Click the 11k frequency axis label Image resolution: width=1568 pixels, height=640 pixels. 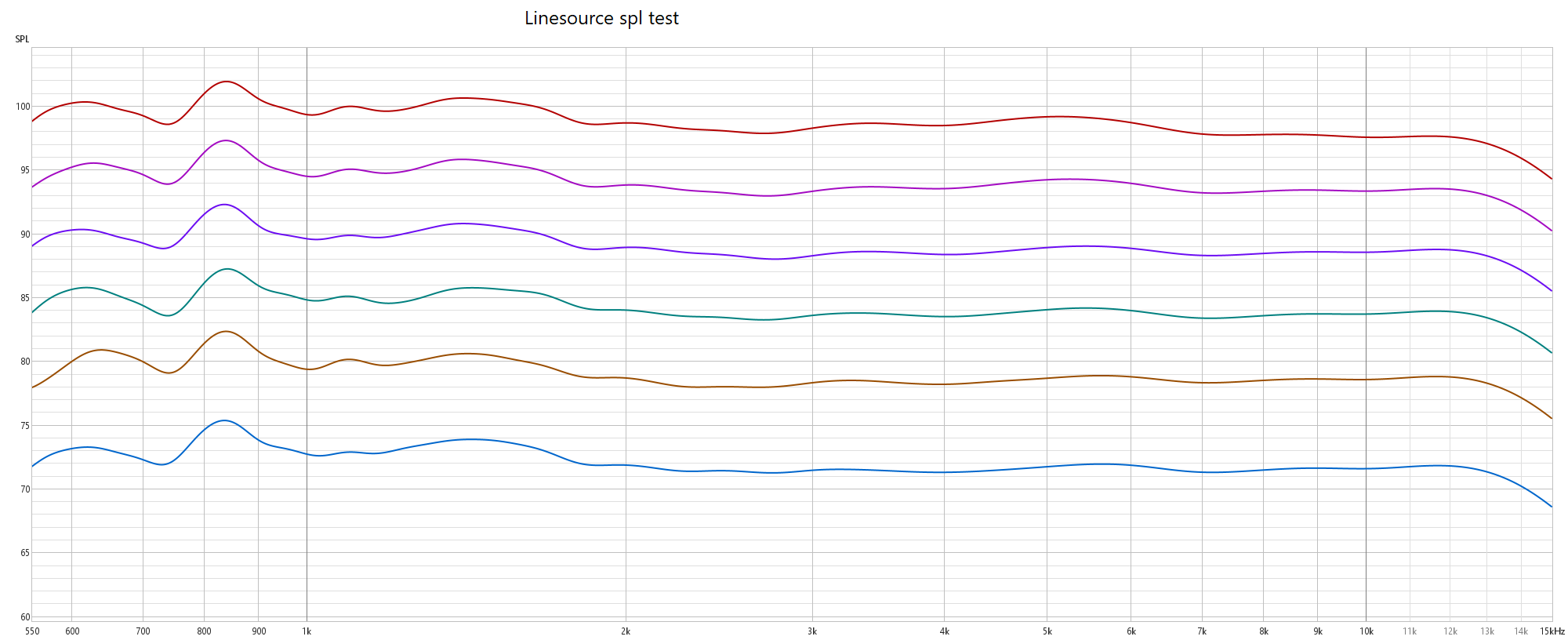pos(1410,631)
